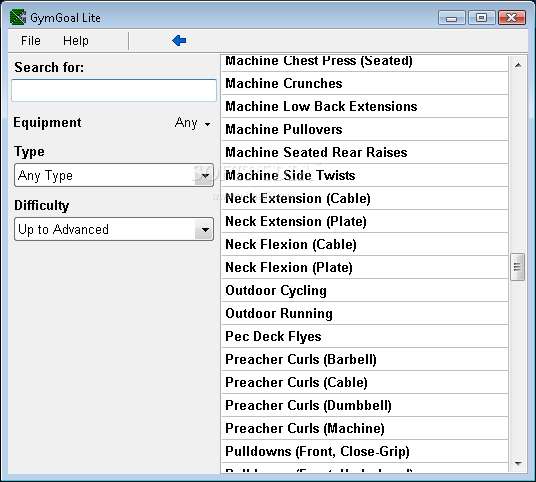Select Neck Extension (Cable)

365,198
